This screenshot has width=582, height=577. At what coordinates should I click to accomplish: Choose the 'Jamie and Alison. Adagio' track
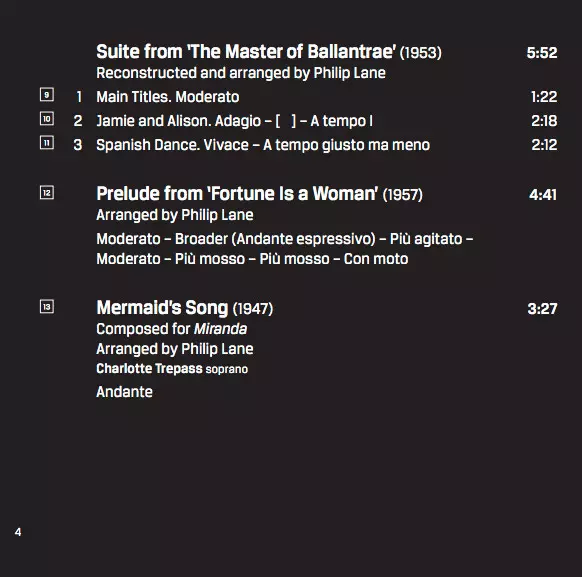(x=234, y=121)
